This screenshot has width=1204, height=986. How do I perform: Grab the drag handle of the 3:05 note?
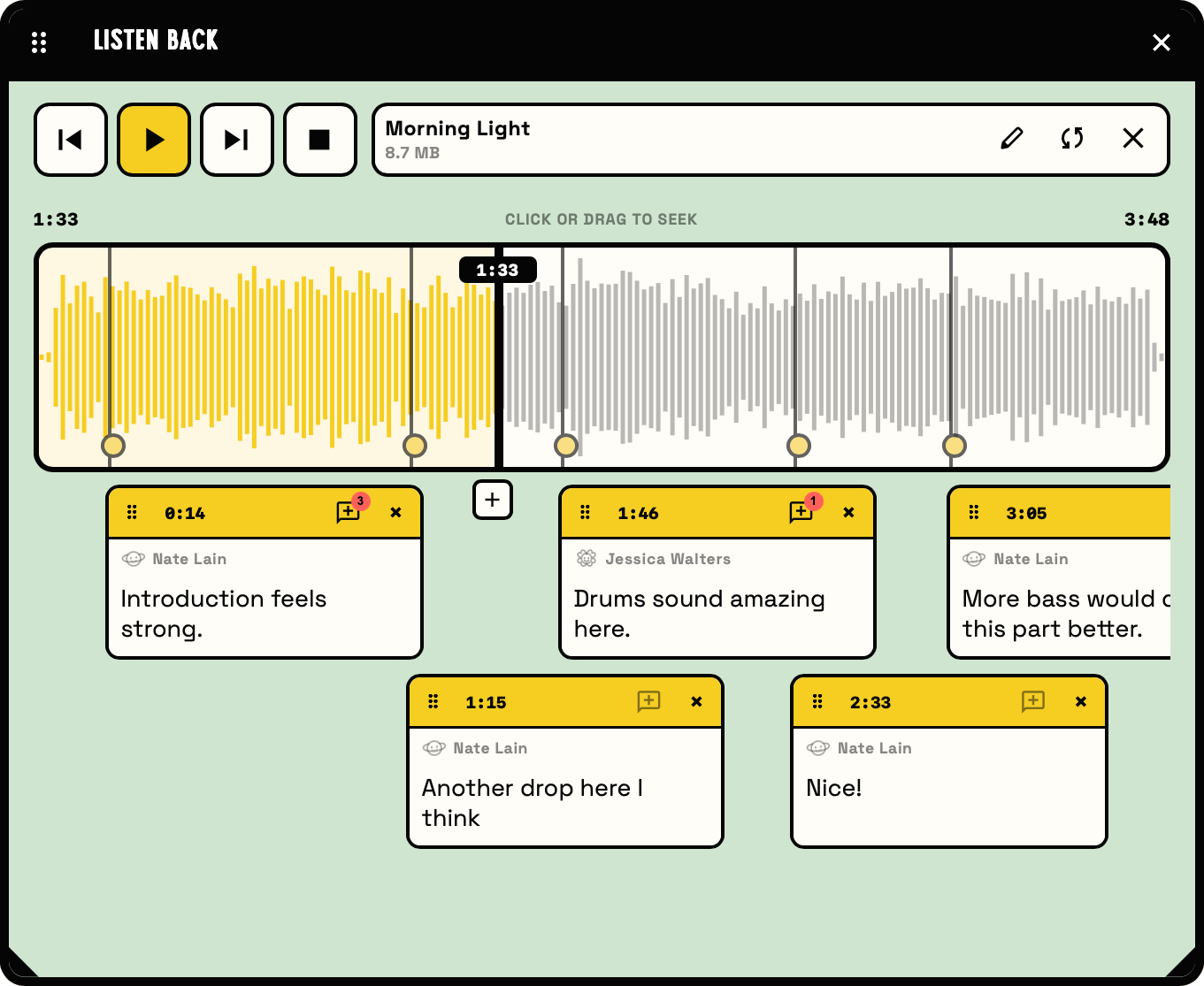tap(974, 512)
